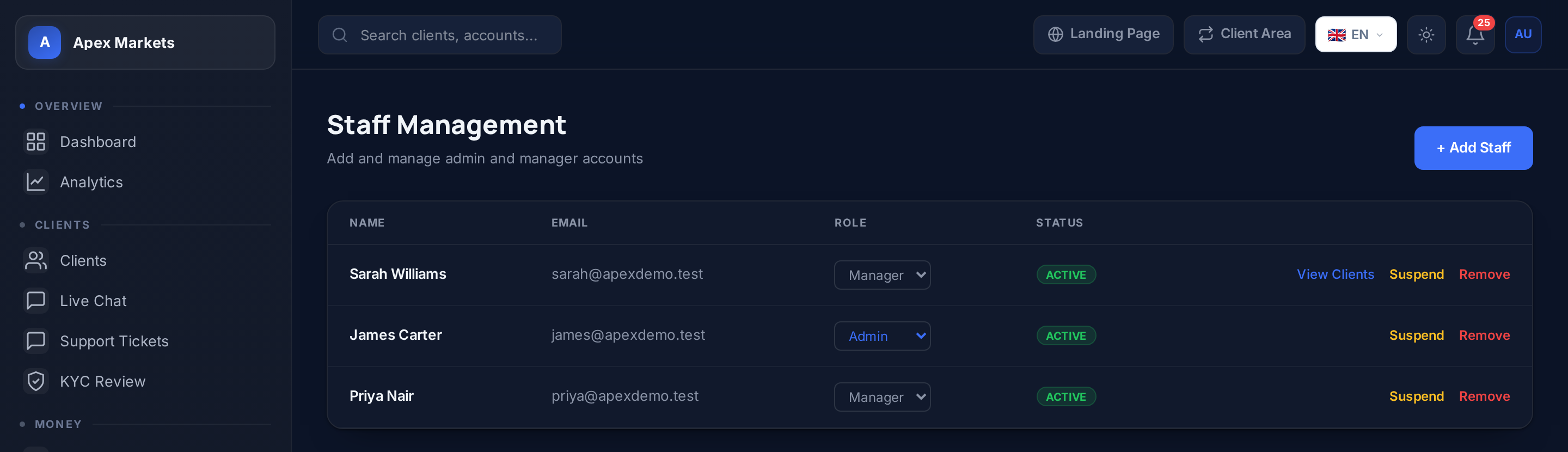Click the Client Area button

click(x=1244, y=35)
